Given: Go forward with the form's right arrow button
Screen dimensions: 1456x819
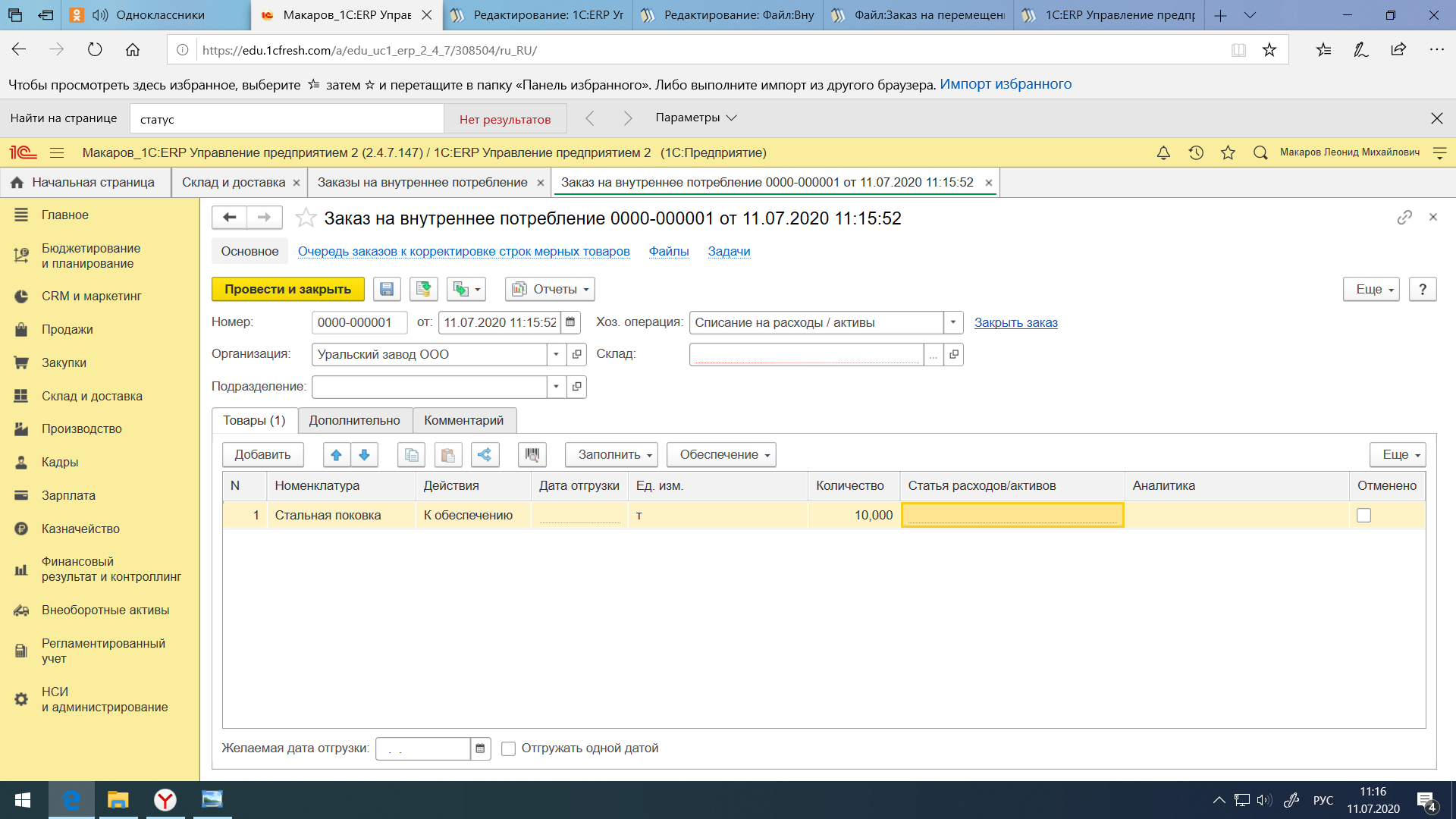Looking at the screenshot, I should tap(264, 218).
